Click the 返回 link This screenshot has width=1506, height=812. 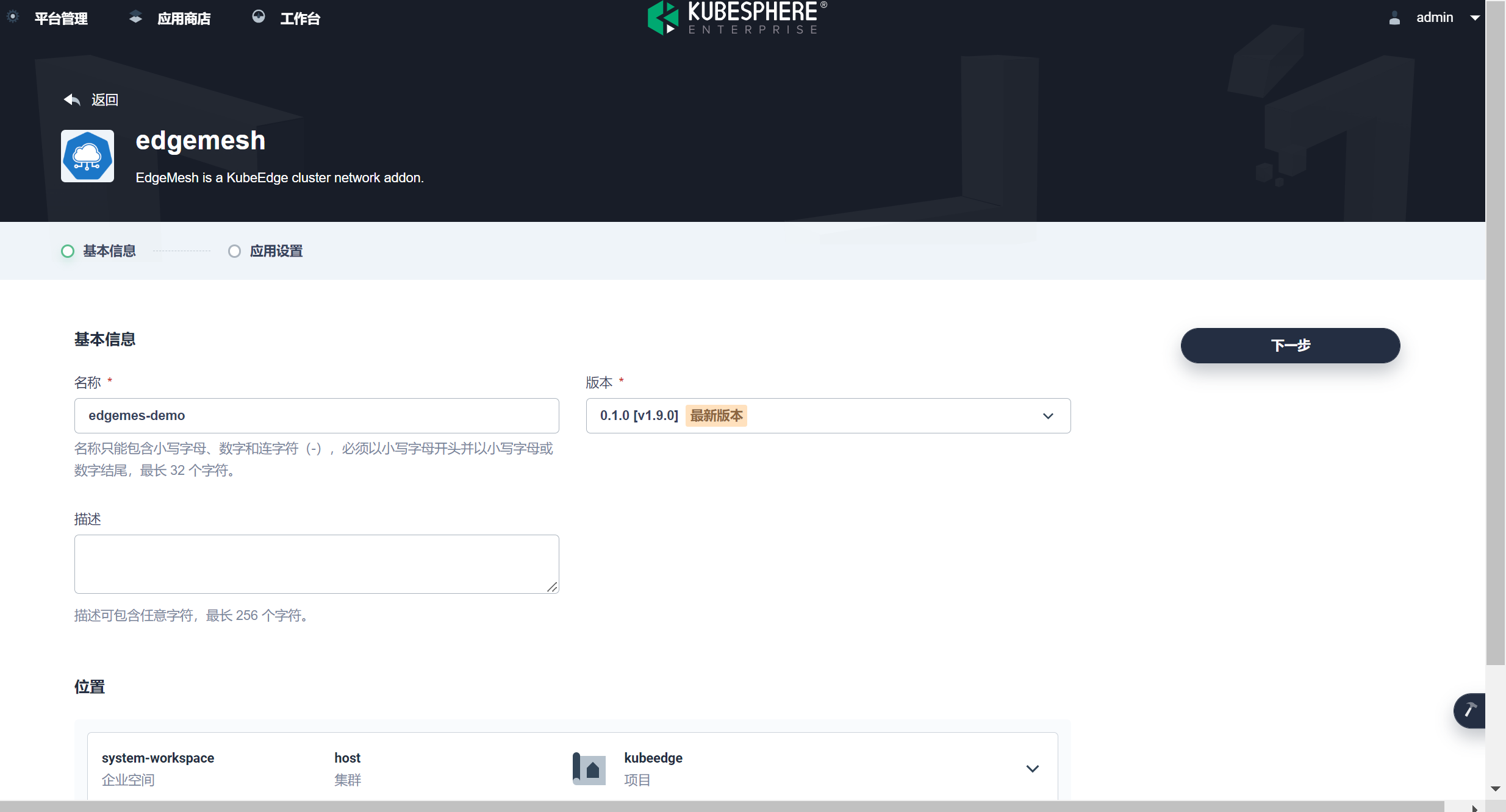(x=104, y=99)
